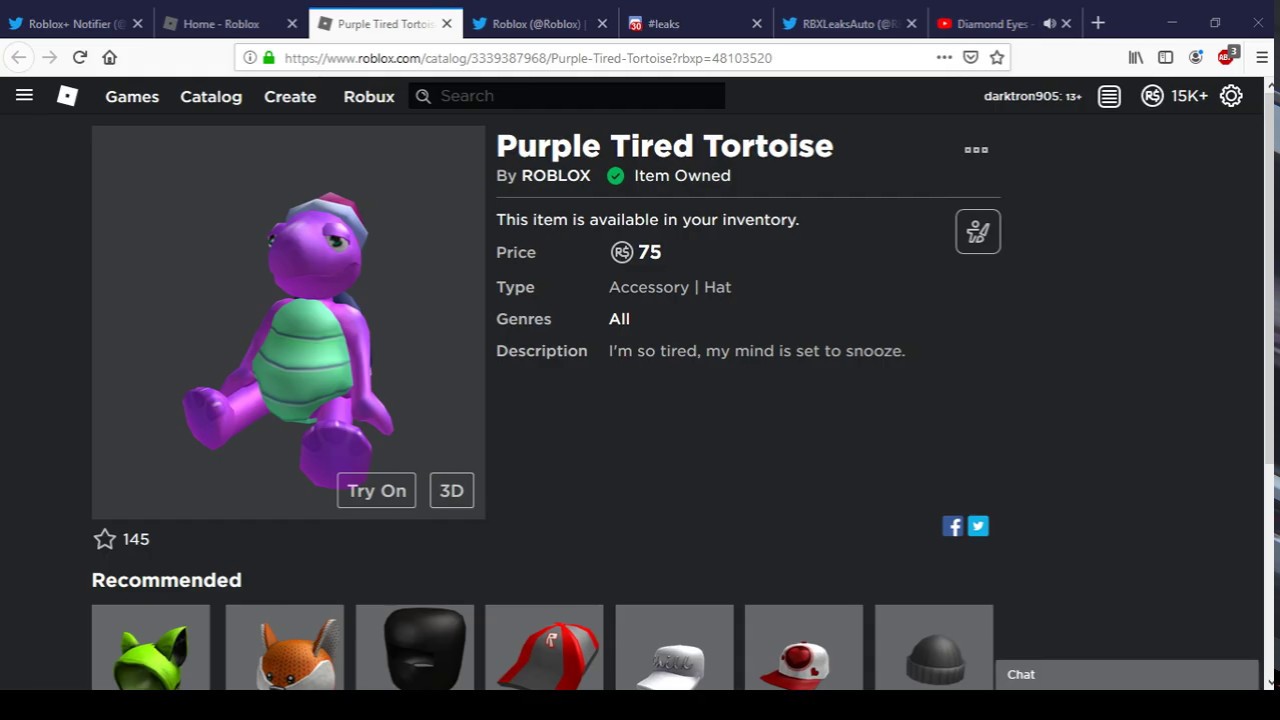
Task: Click the avatar wear item icon button
Action: pyautogui.click(x=978, y=232)
